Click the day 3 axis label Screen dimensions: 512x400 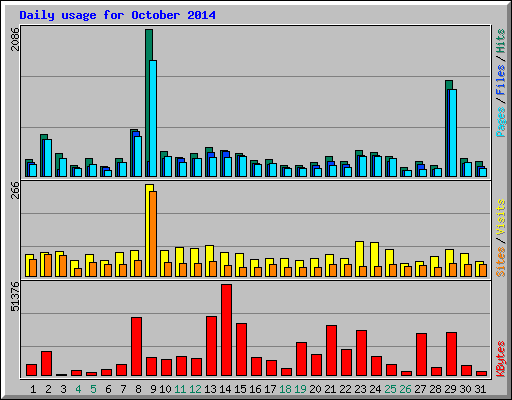click(63, 389)
